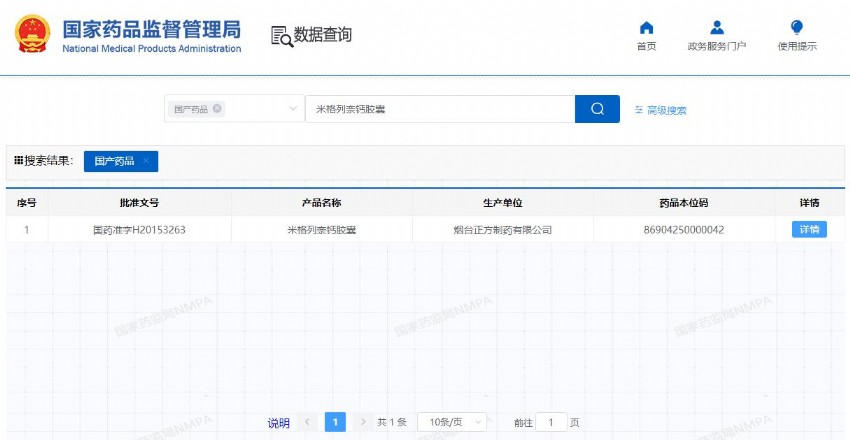Close the 国产药品 search result tab

tap(146, 161)
